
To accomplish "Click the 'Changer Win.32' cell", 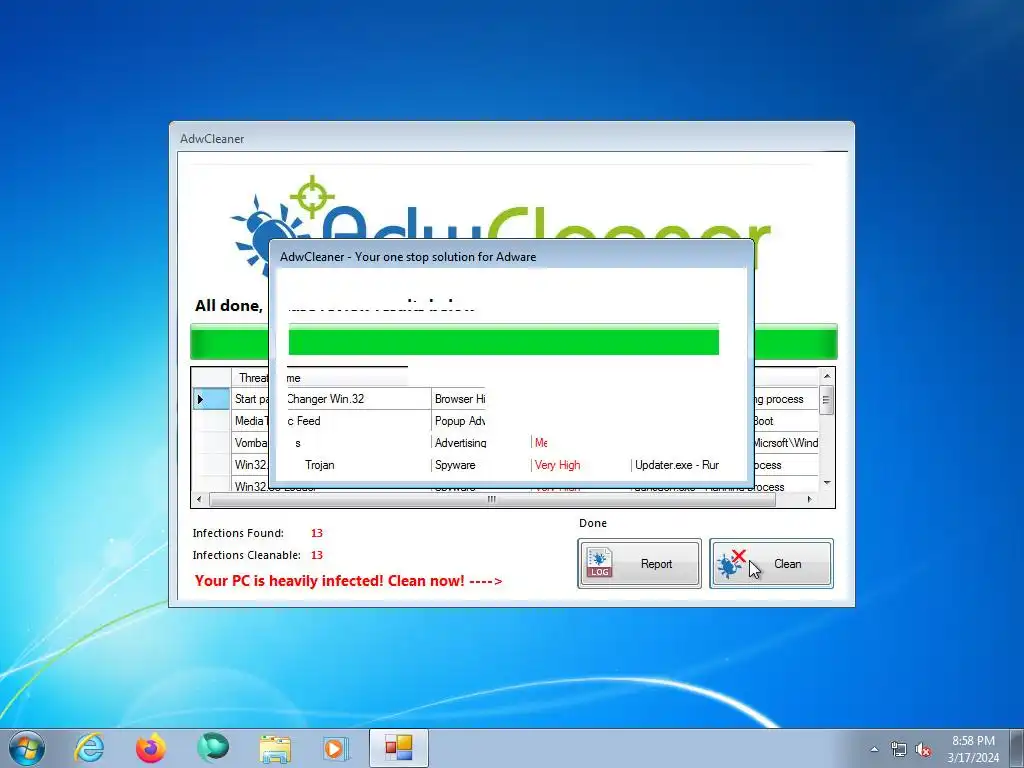I will 359,399.
